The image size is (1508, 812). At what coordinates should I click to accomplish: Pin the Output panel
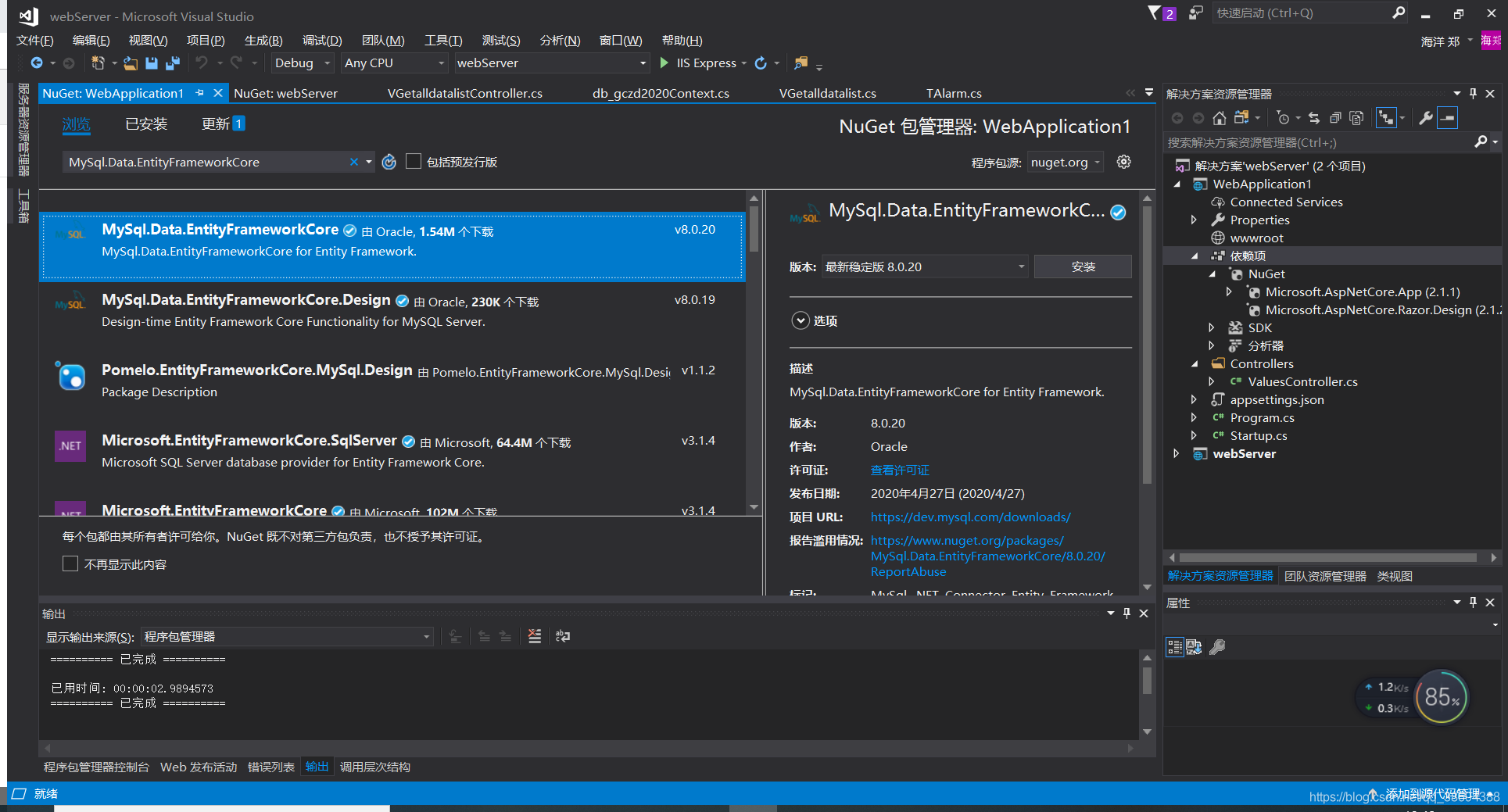coord(1127,613)
